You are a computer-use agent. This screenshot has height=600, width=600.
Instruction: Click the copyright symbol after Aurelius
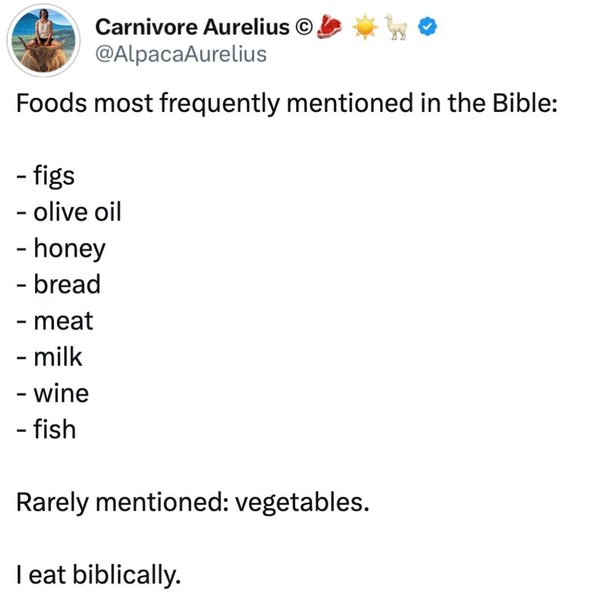click(302, 28)
